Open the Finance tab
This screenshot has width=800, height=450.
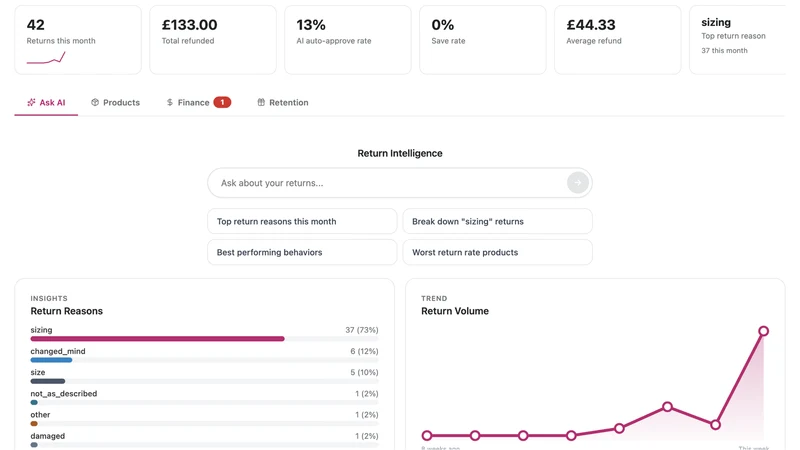[x=198, y=103]
